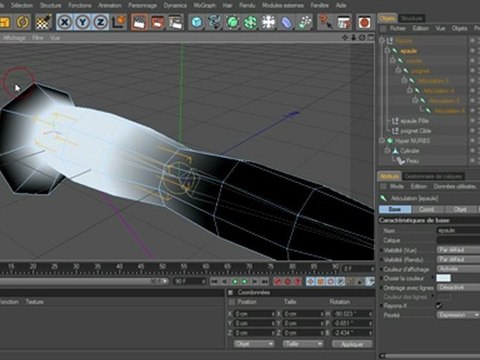The image size is (480, 360).
Task: Click the Choisir la couleur swatch
Action: point(444,278)
